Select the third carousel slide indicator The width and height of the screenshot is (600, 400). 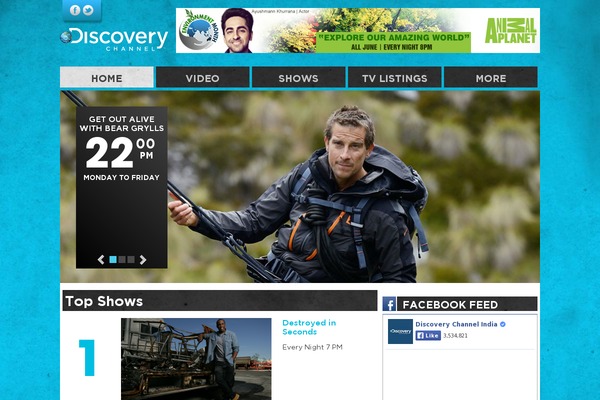(x=131, y=260)
